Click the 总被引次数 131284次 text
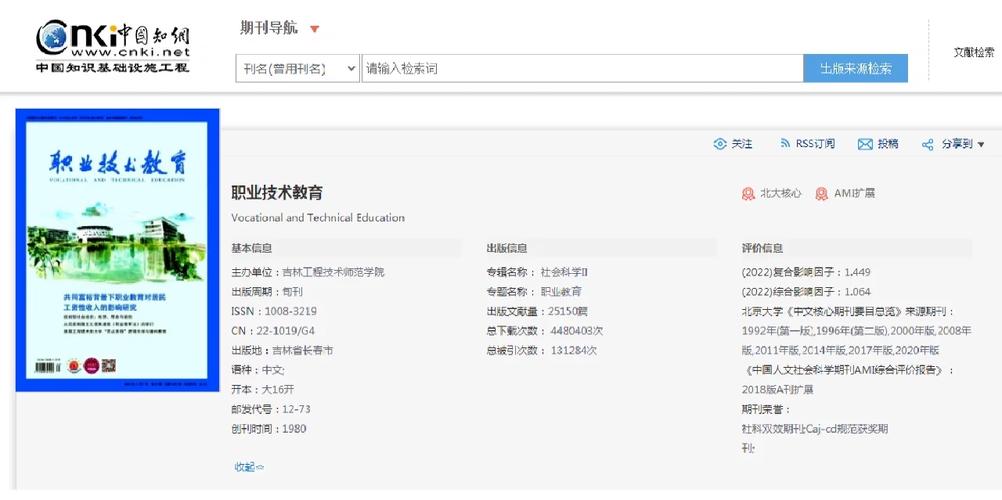This screenshot has height=500, width=1002. 542,350
